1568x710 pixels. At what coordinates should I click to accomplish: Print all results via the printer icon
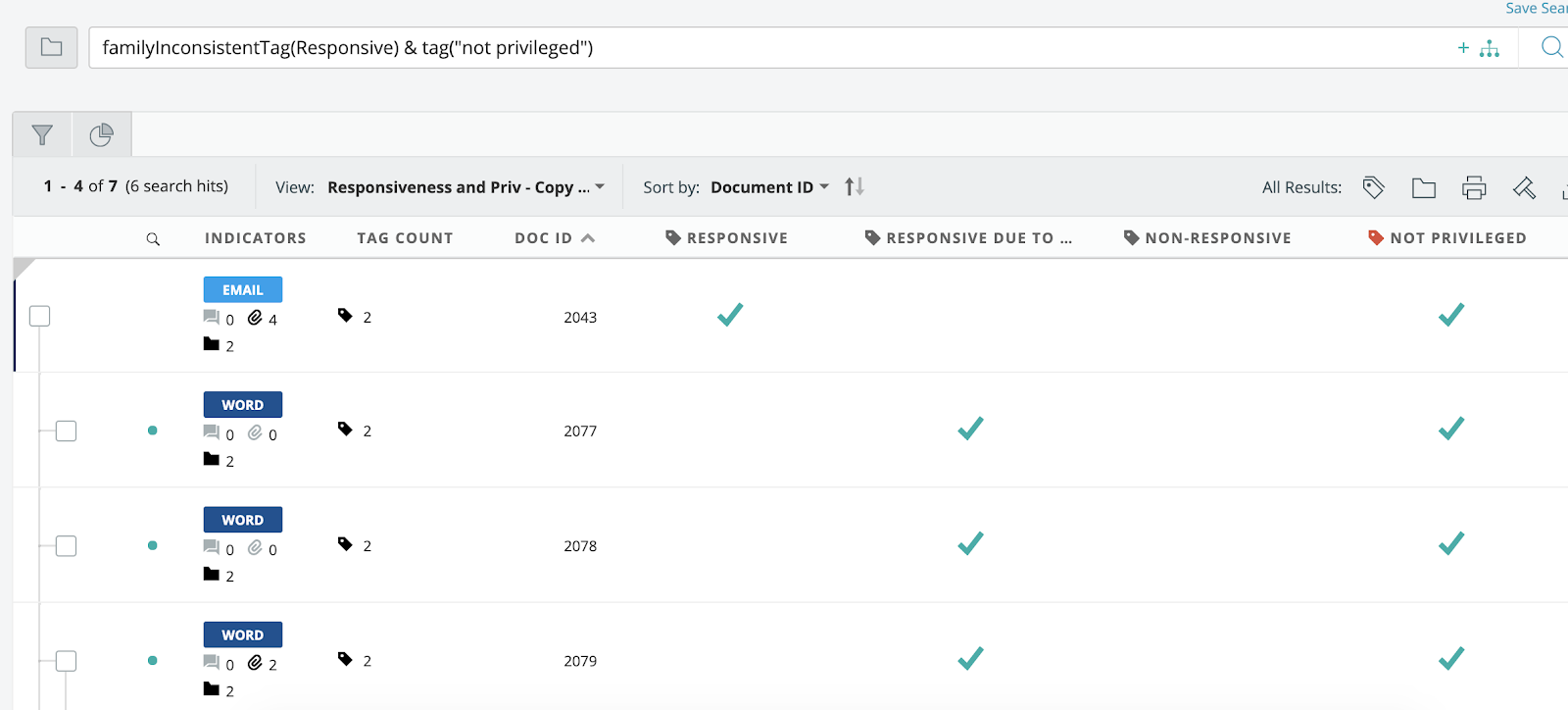click(1474, 187)
